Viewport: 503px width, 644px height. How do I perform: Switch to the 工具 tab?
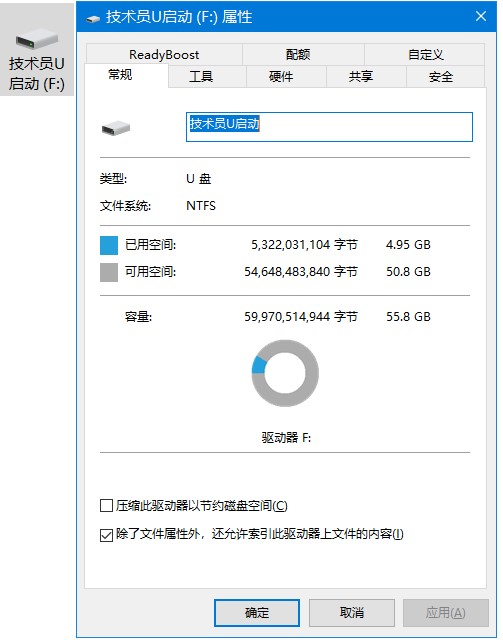[207, 76]
